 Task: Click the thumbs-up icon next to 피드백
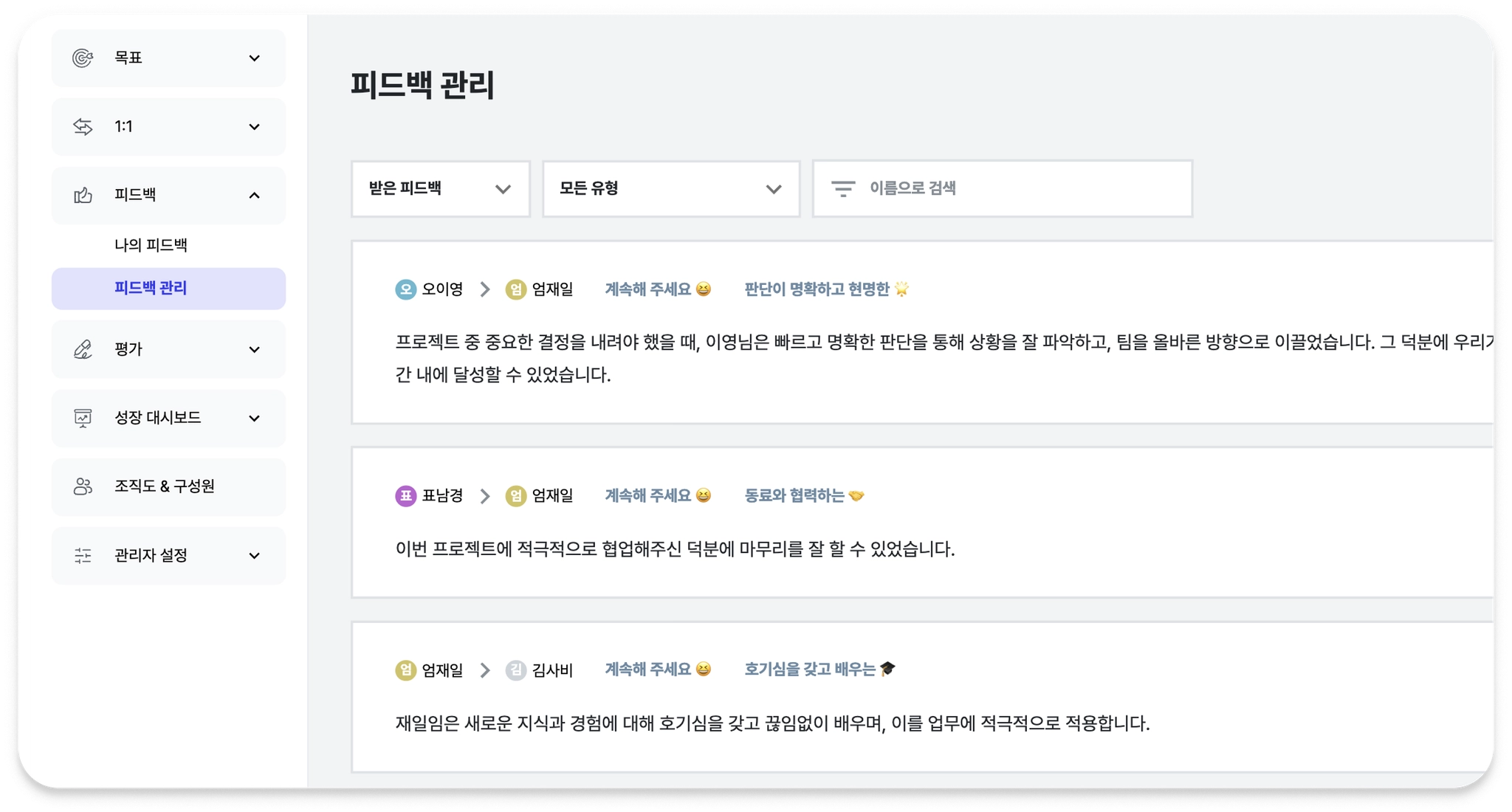pos(83,195)
